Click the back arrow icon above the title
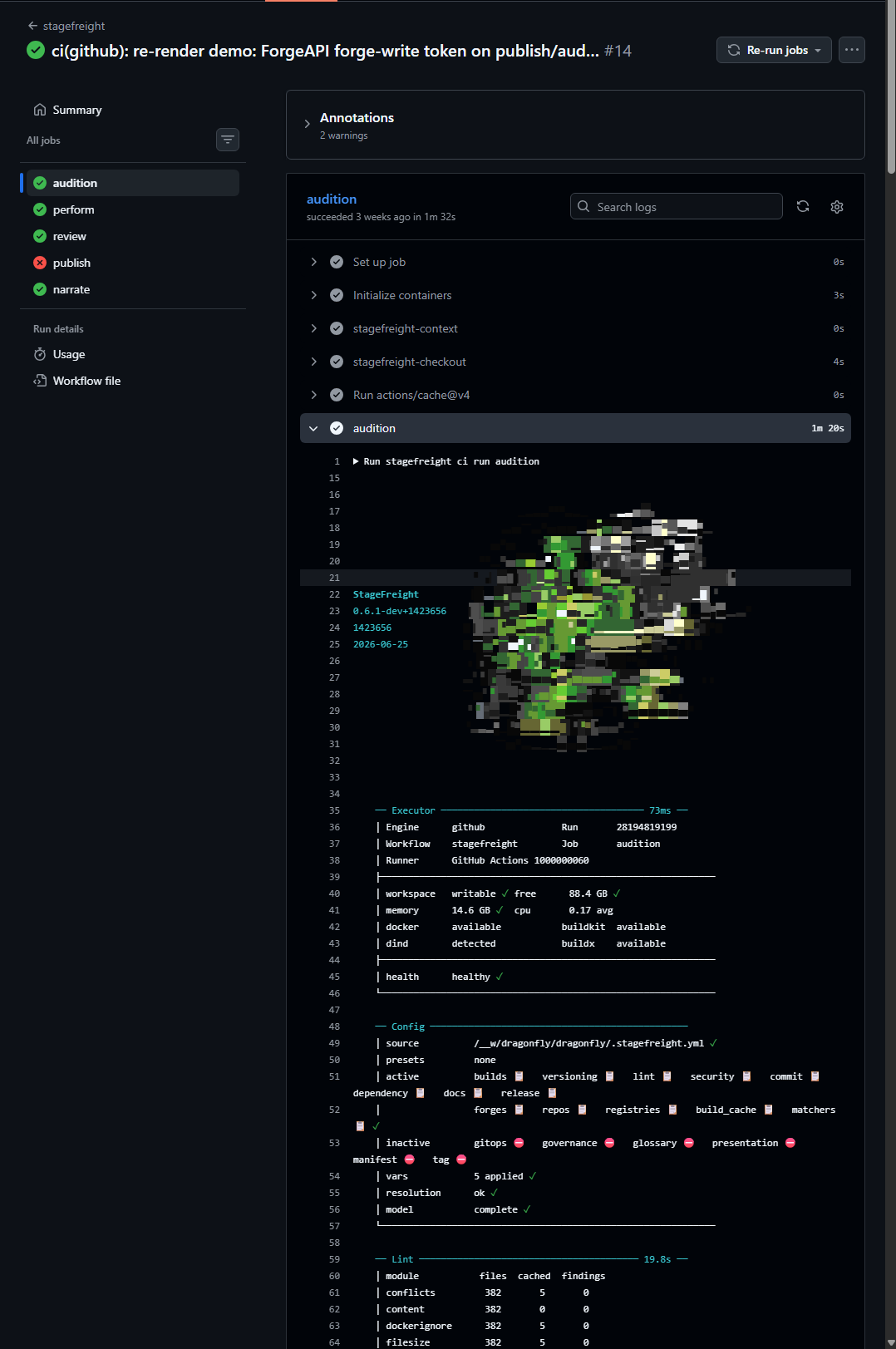Image resolution: width=896 pixels, height=1349 pixels. pos(32,26)
